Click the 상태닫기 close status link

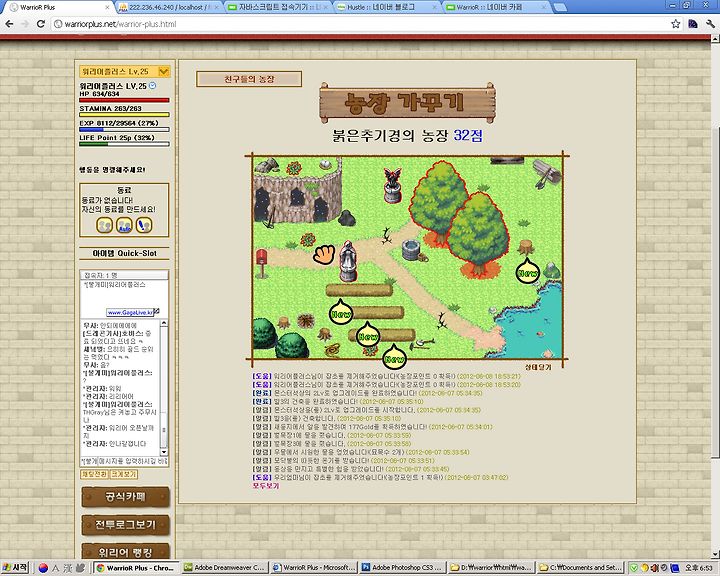(x=538, y=367)
